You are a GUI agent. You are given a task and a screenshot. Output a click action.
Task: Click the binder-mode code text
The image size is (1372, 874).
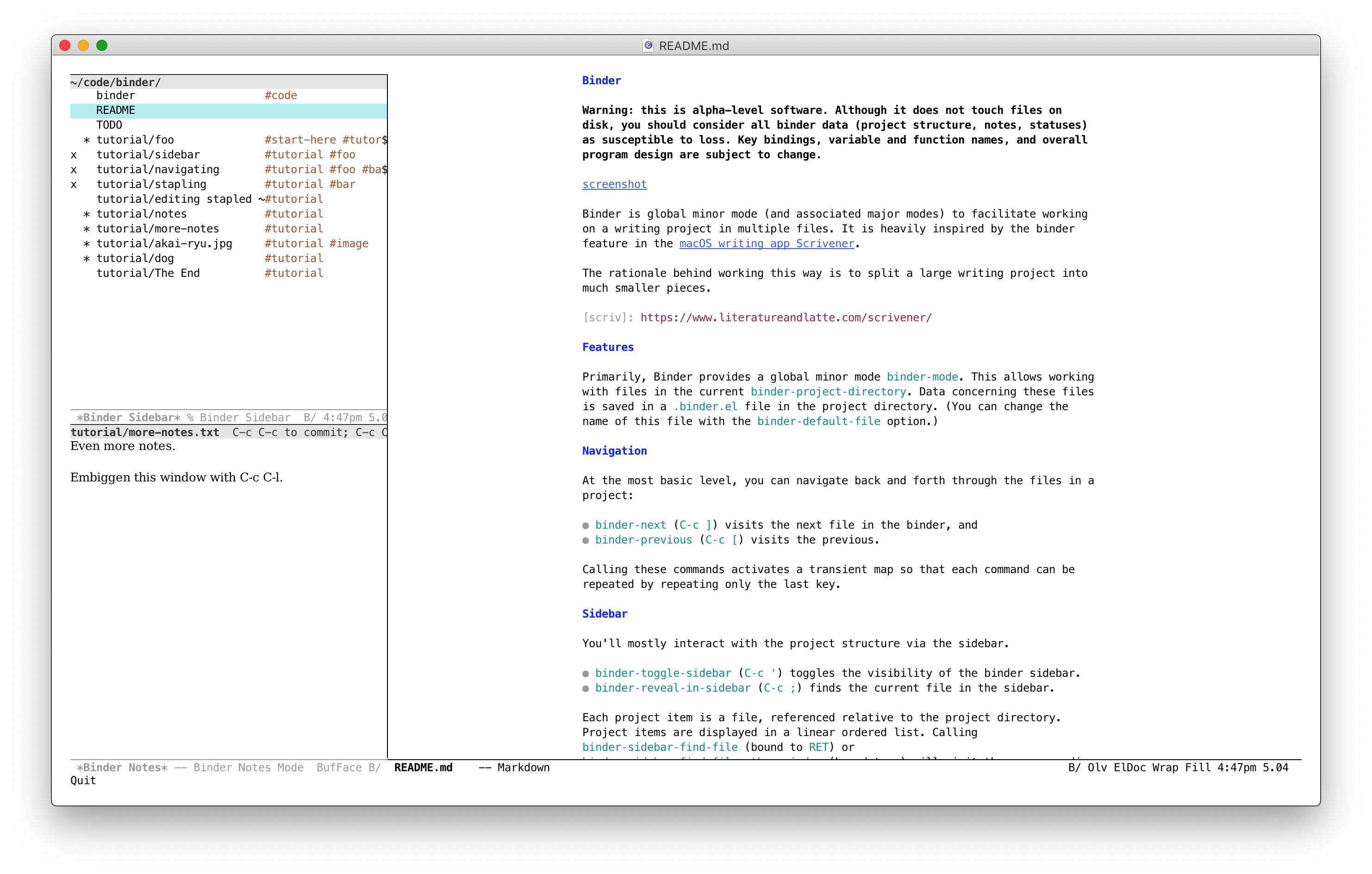click(922, 377)
